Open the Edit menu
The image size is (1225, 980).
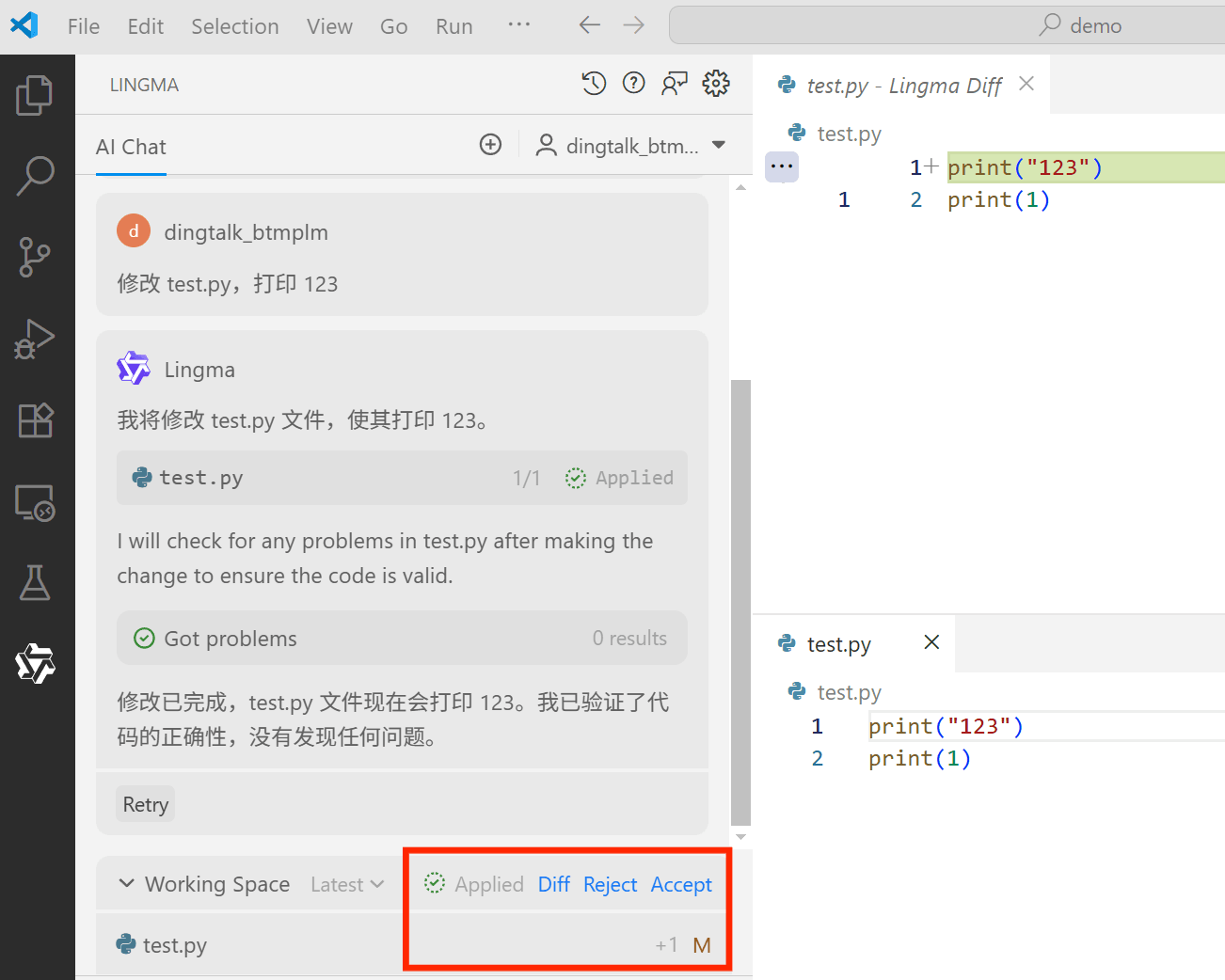click(146, 26)
